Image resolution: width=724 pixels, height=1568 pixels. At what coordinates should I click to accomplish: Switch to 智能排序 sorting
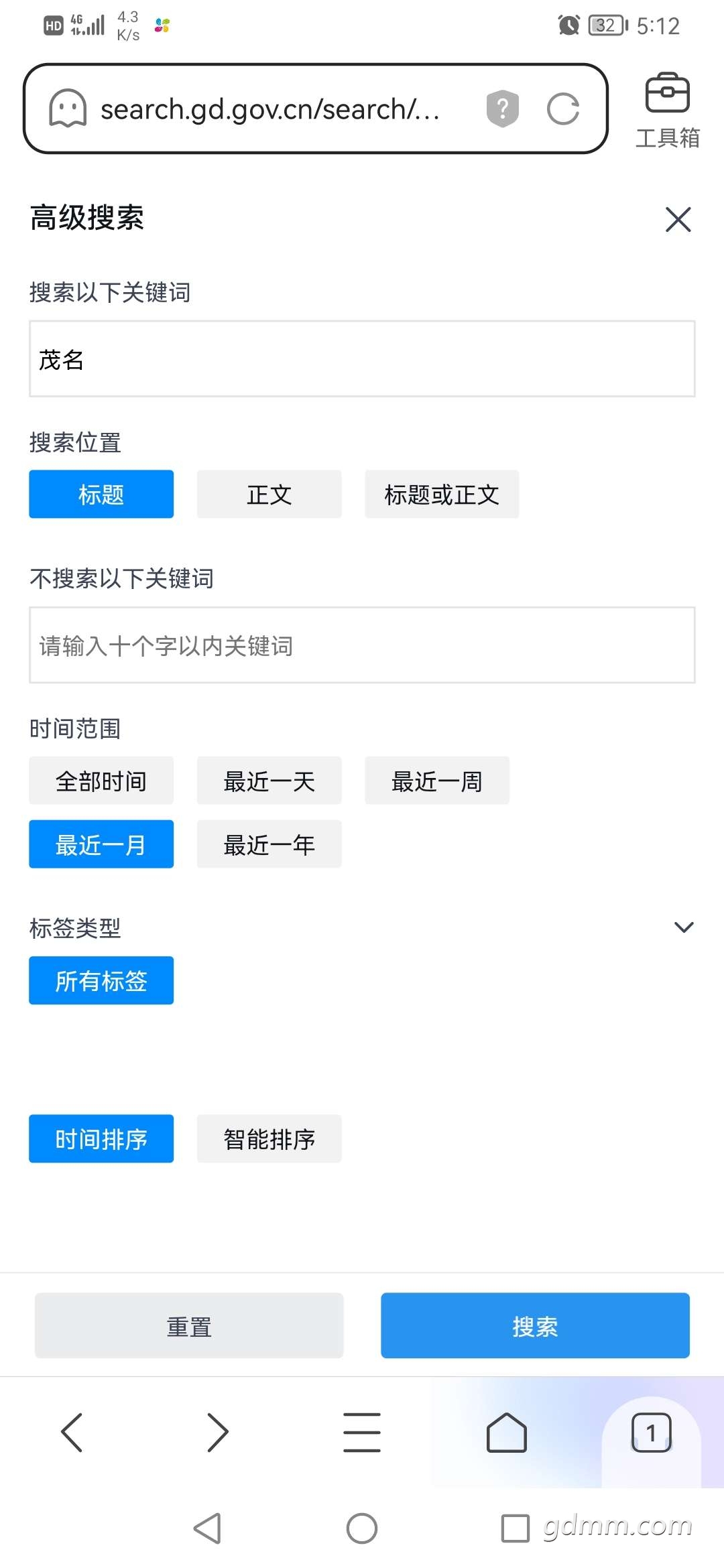point(269,1139)
